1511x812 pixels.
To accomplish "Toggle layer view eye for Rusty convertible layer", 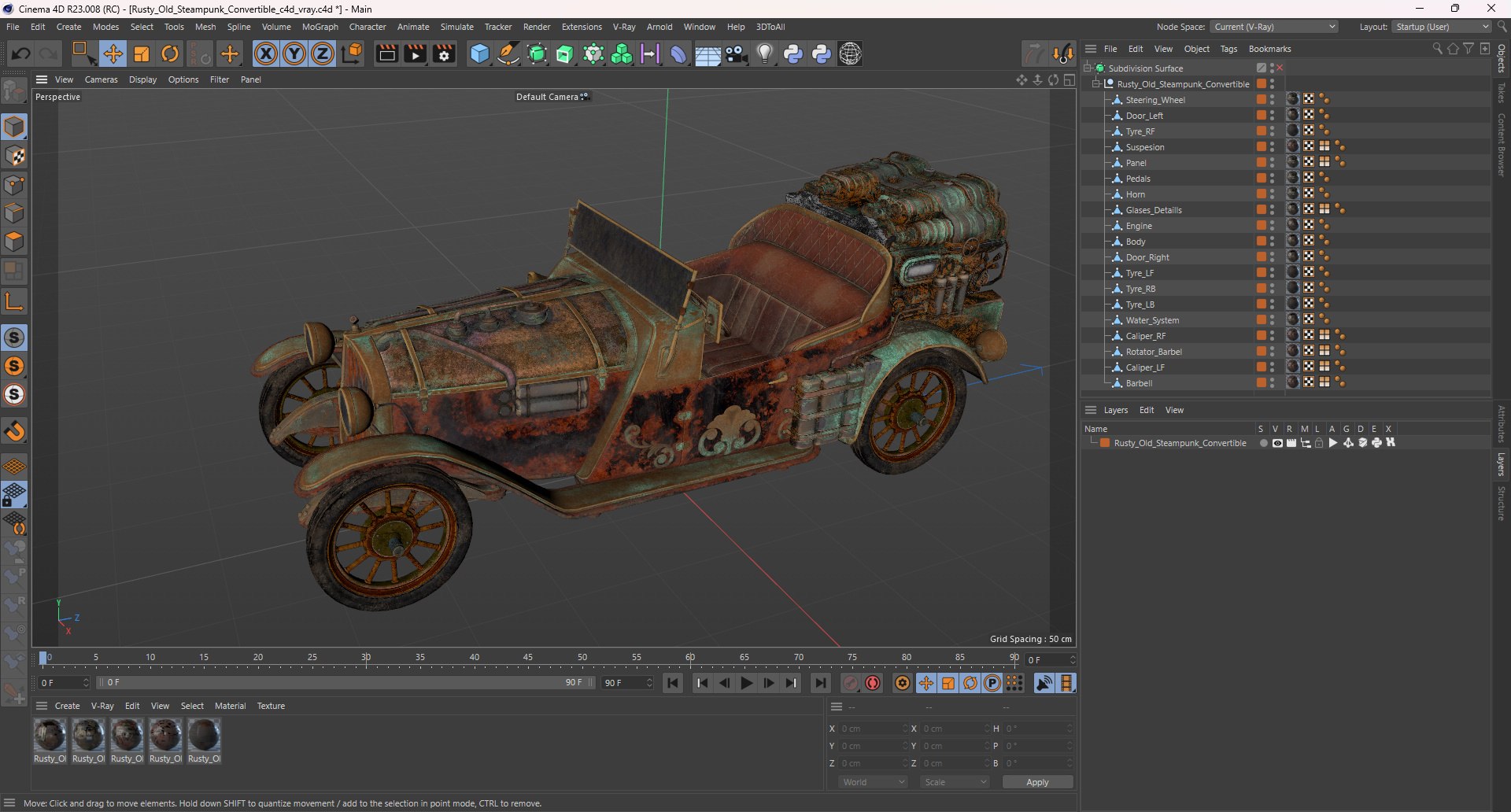I will click(x=1277, y=443).
